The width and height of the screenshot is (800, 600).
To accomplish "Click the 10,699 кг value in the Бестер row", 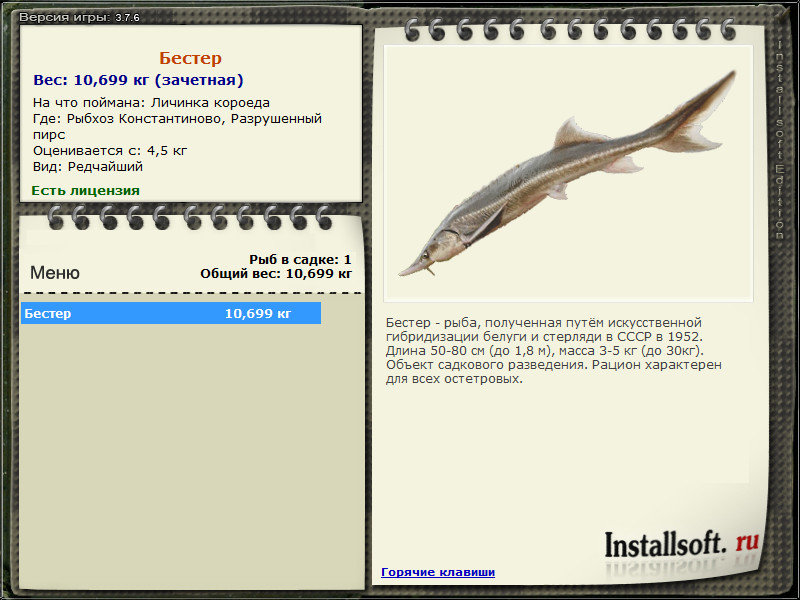I will [x=258, y=313].
